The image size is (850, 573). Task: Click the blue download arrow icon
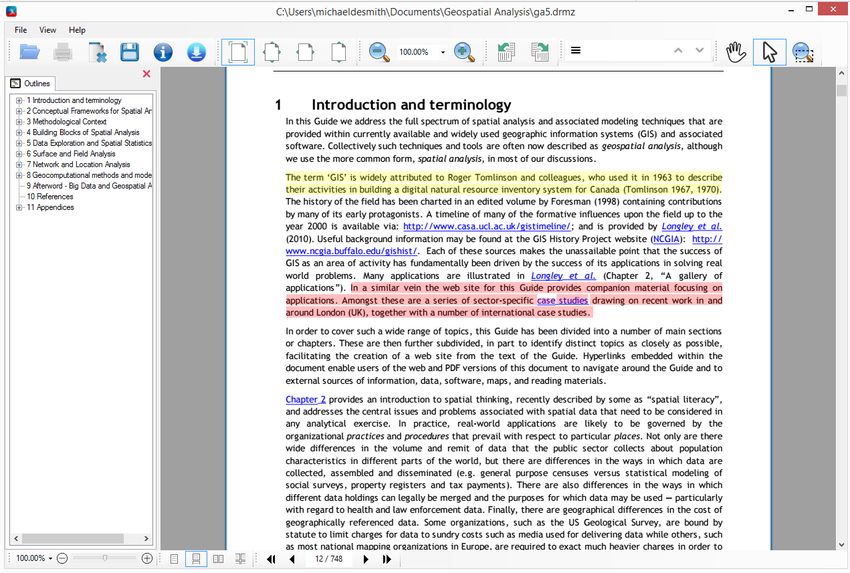[196, 52]
